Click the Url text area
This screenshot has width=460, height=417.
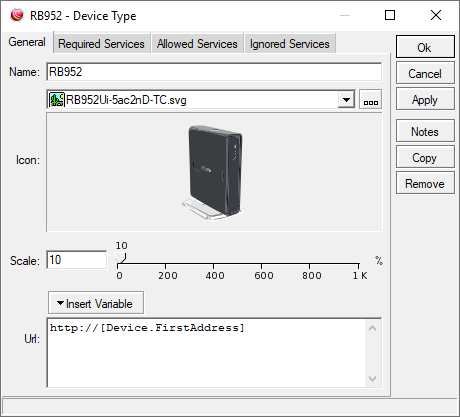click(207, 353)
